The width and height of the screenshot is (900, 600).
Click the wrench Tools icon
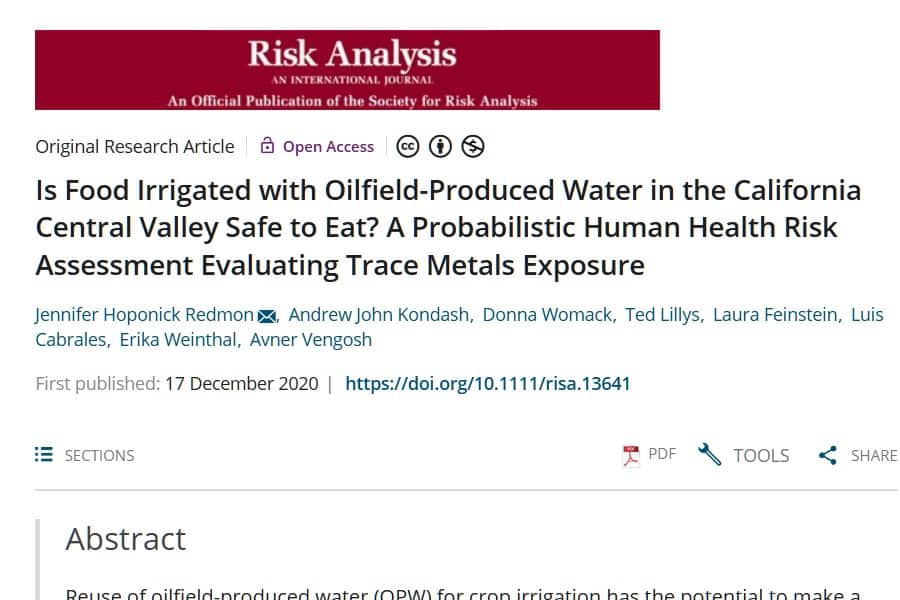710,455
